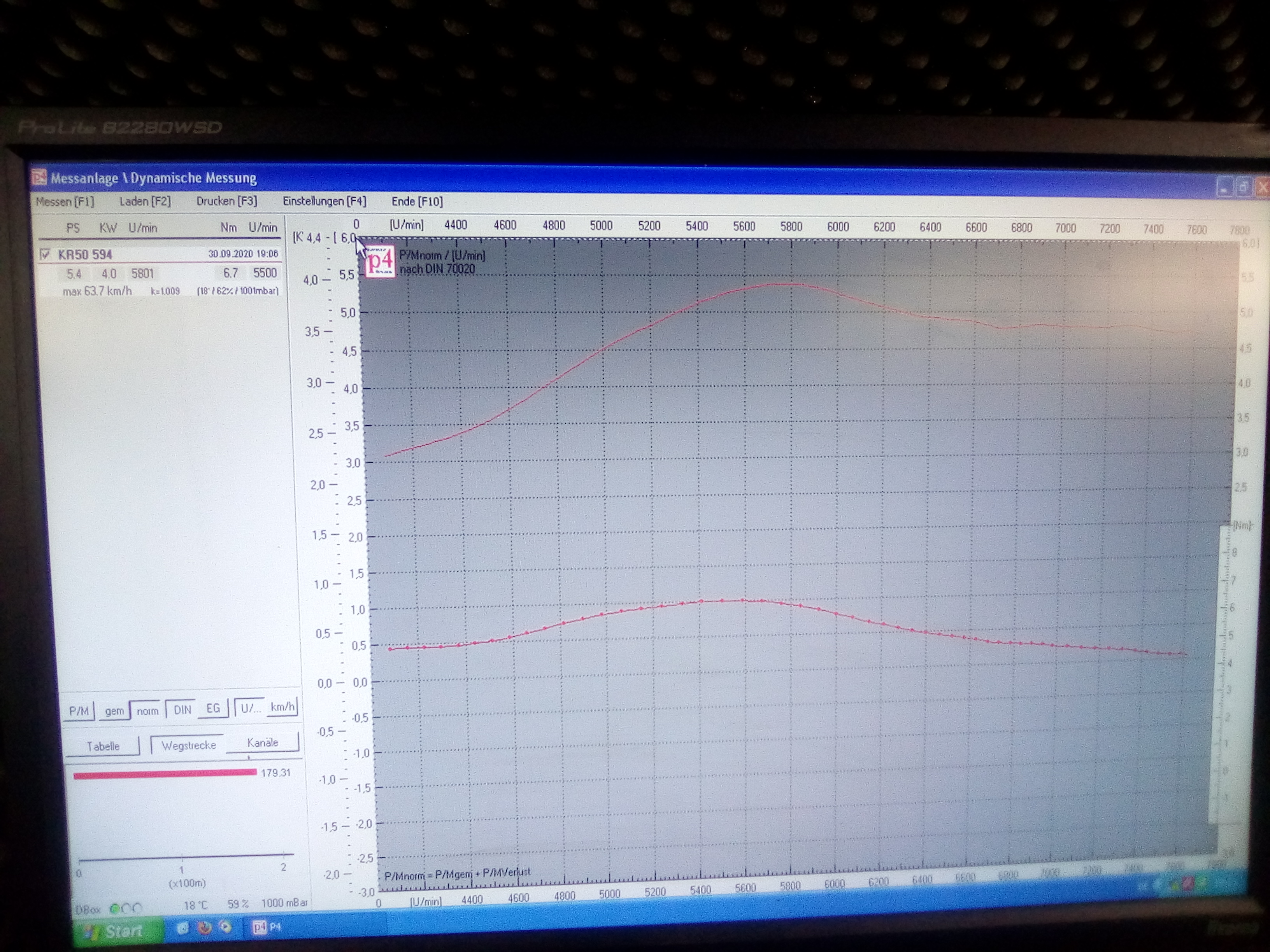Screen dimensions: 1270x952
Task: Launch Windows Media Player from quick launch
Action: [226, 927]
